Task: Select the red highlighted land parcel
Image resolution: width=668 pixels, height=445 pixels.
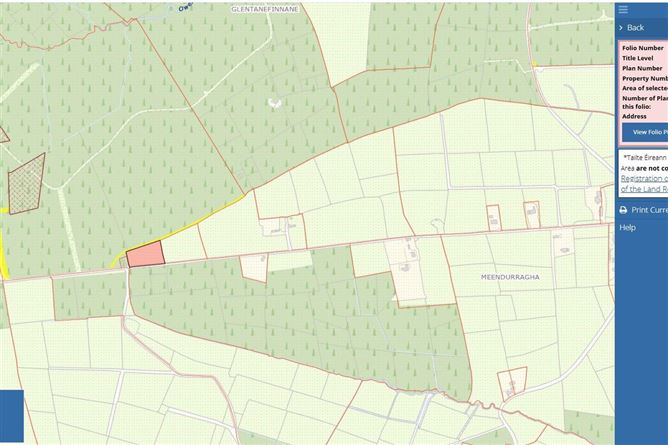Action: tap(145, 255)
